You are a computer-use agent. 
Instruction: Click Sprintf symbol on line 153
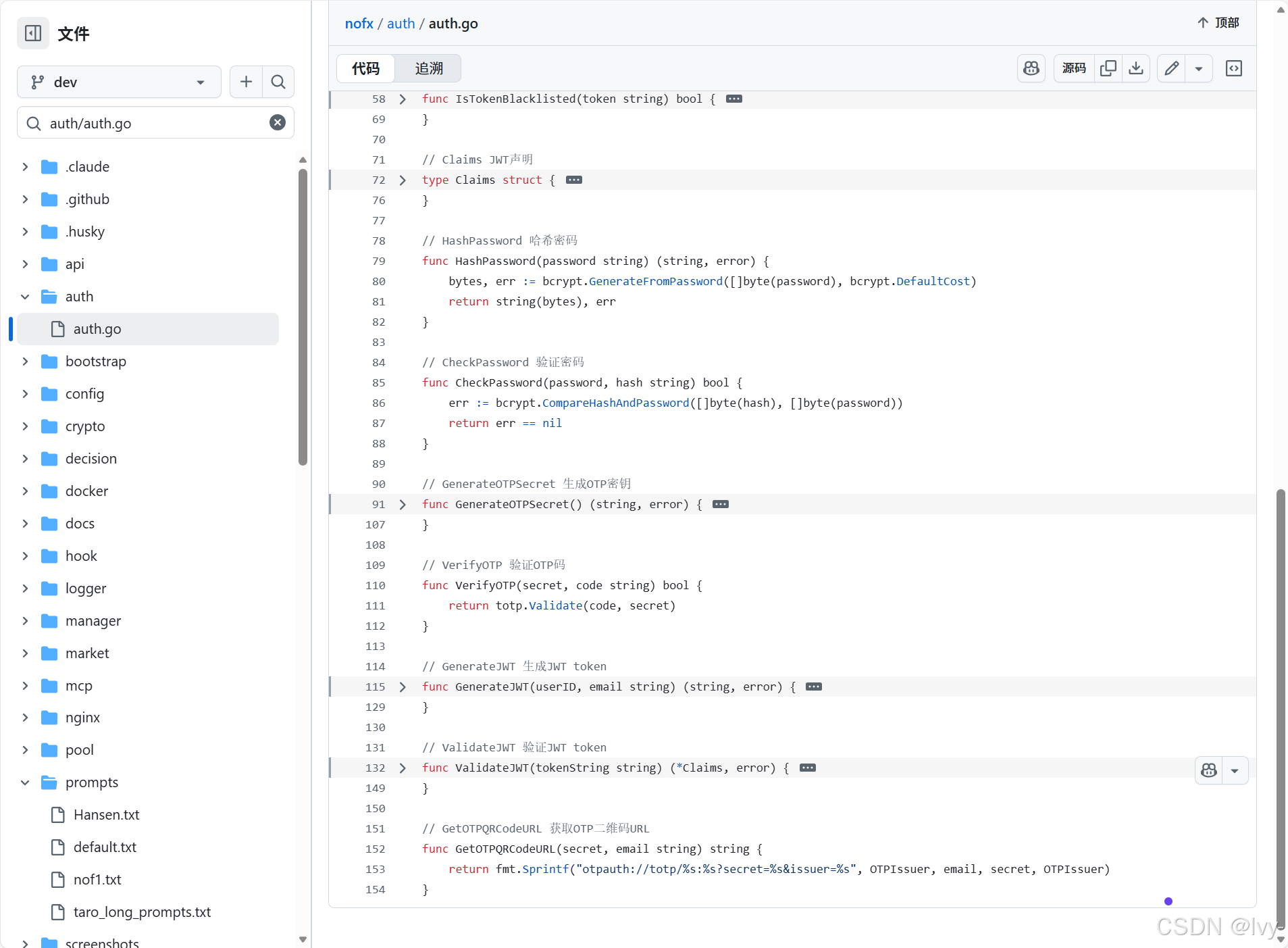coord(546,869)
